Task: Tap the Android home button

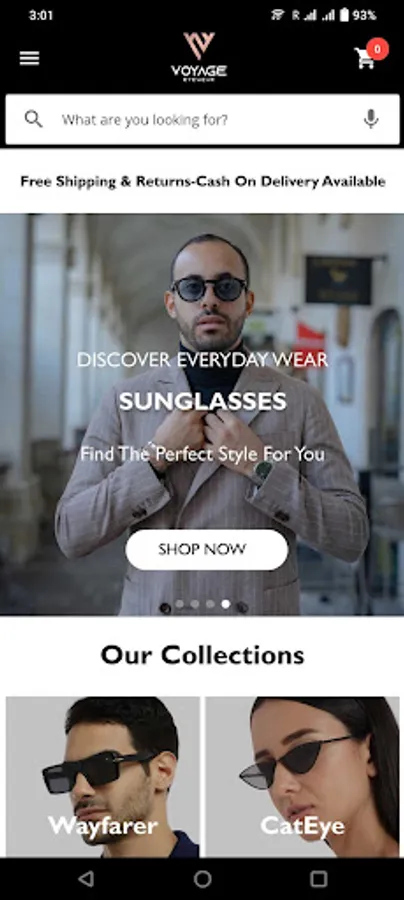Action: click(x=202, y=879)
